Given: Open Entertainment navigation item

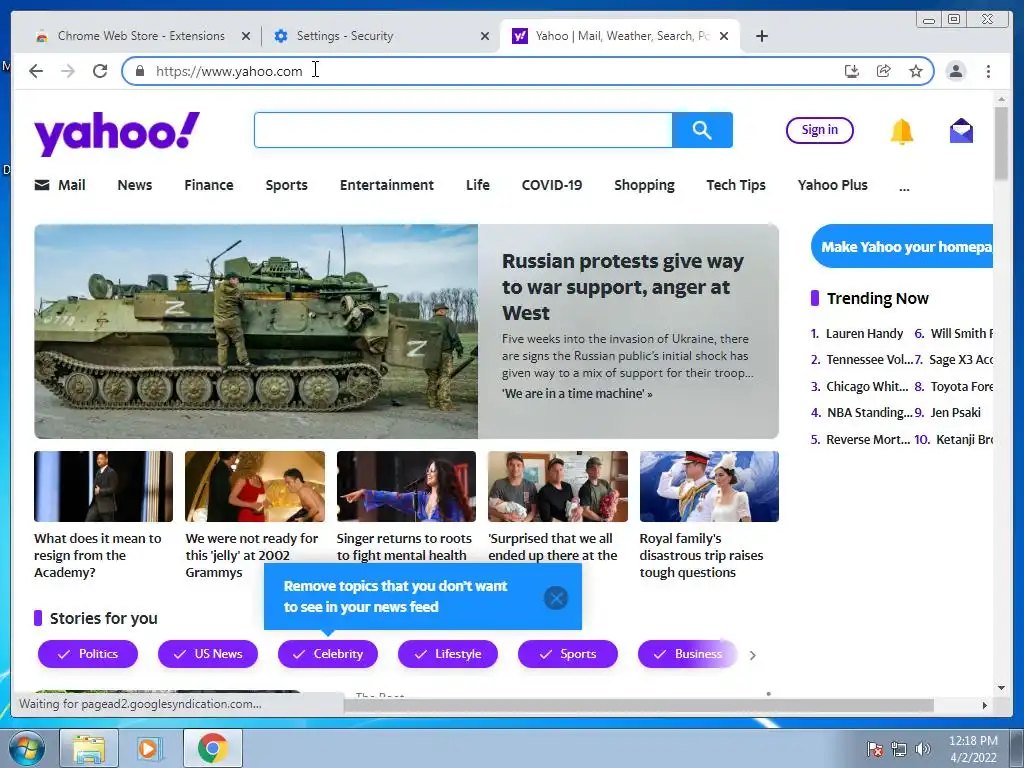Looking at the screenshot, I should click(x=387, y=185).
